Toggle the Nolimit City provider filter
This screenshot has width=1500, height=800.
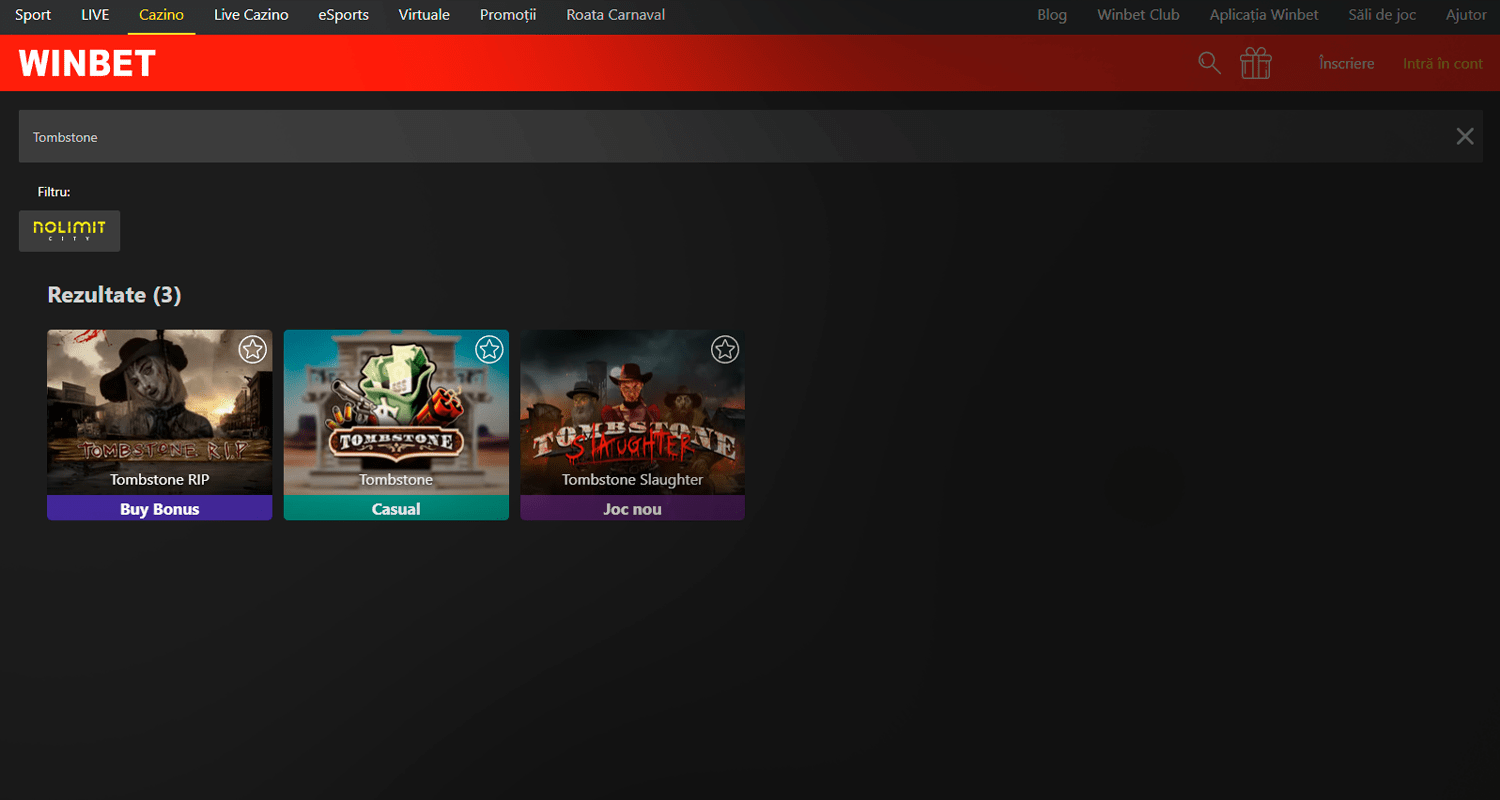69,231
